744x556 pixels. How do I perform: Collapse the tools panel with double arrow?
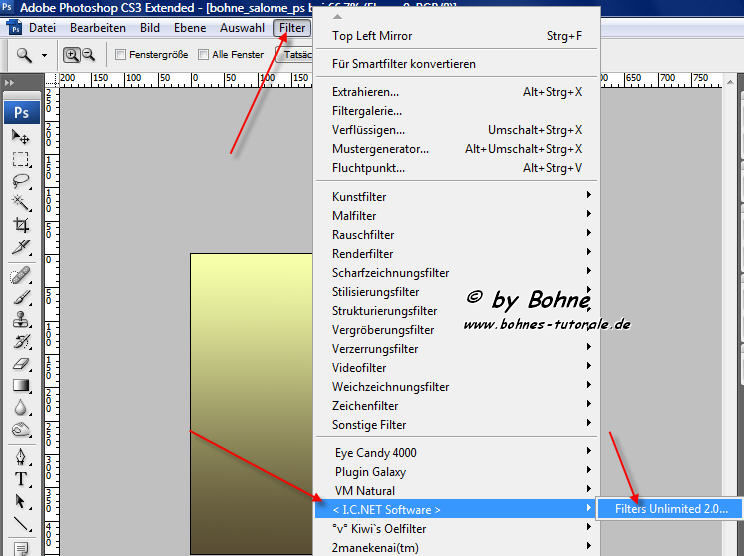tap(10, 82)
